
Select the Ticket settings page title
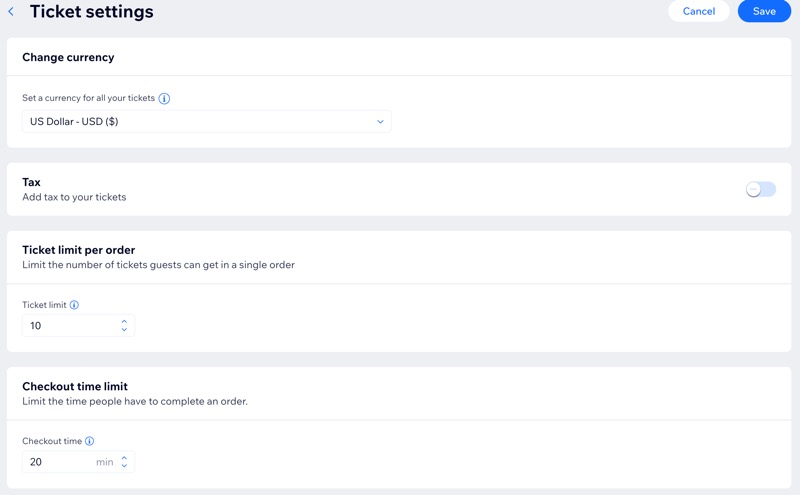tap(92, 11)
